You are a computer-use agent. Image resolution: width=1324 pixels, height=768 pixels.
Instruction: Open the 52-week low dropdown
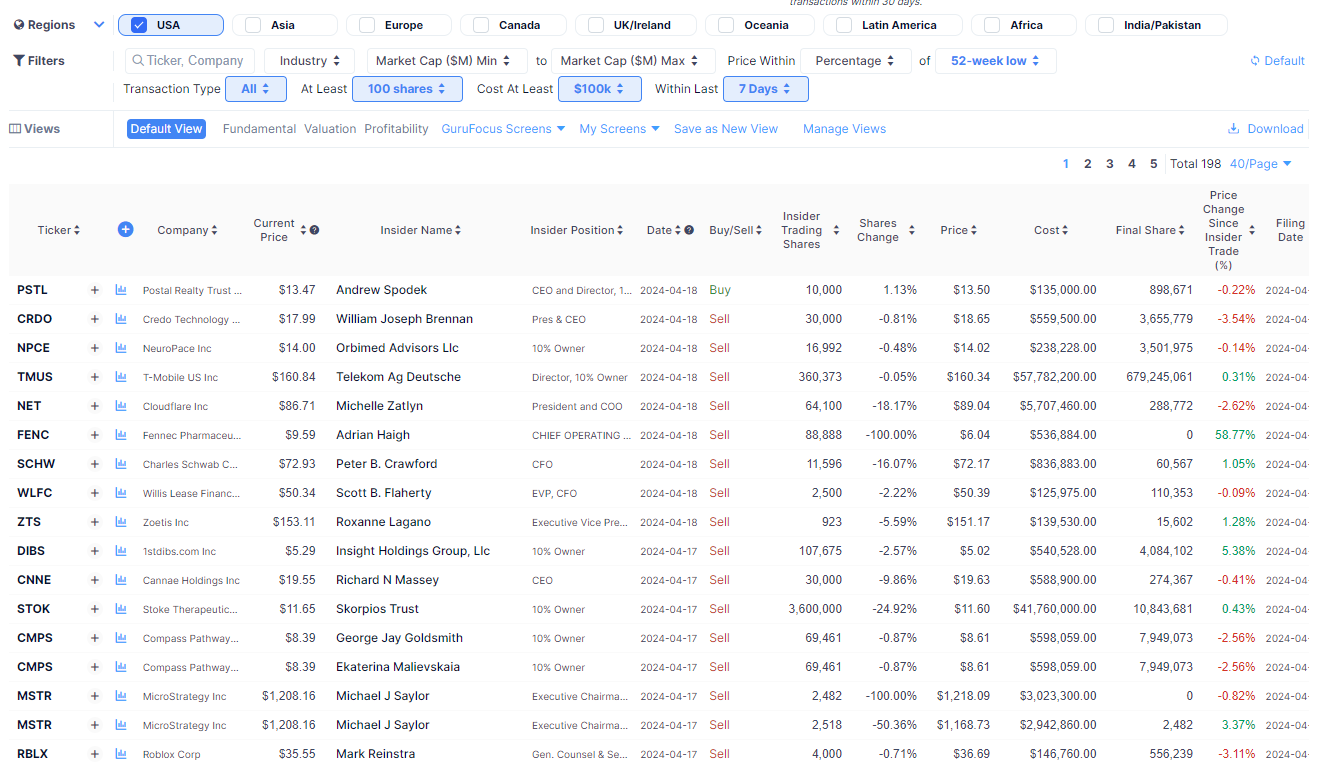pyautogui.click(x=995, y=61)
